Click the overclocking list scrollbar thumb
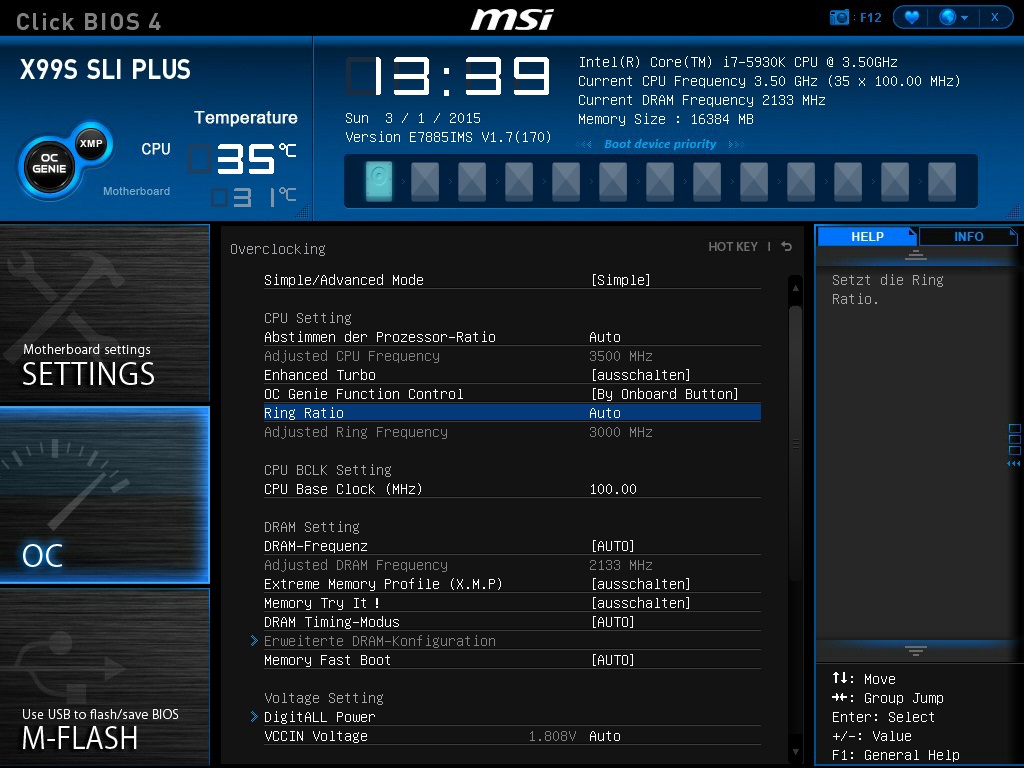Screen dimensions: 1024x768 [795, 444]
